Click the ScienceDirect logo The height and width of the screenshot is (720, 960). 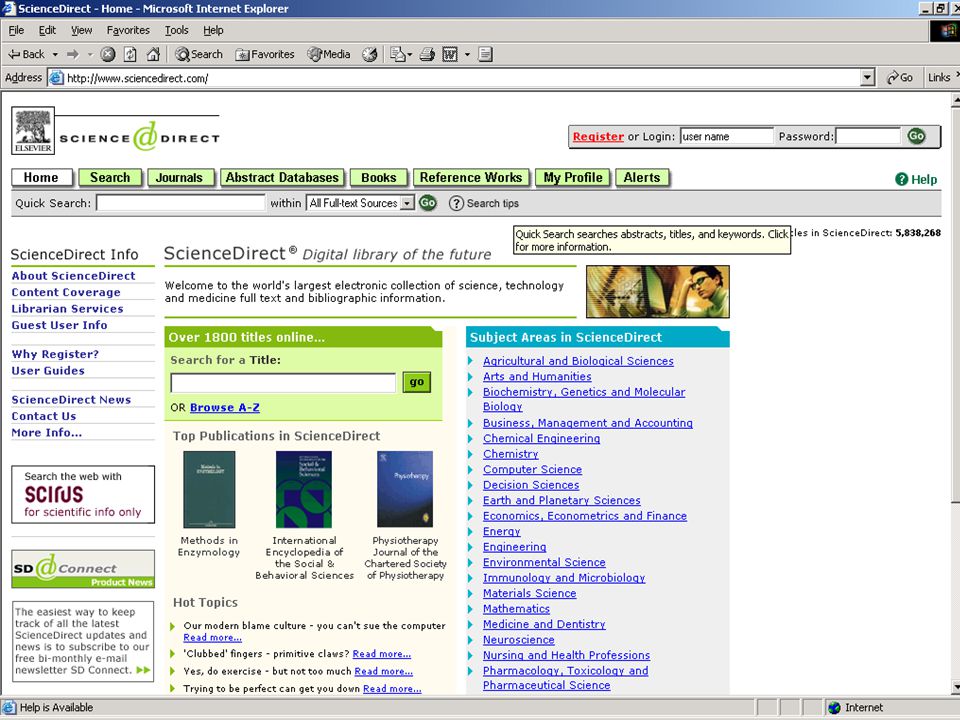click(x=140, y=137)
